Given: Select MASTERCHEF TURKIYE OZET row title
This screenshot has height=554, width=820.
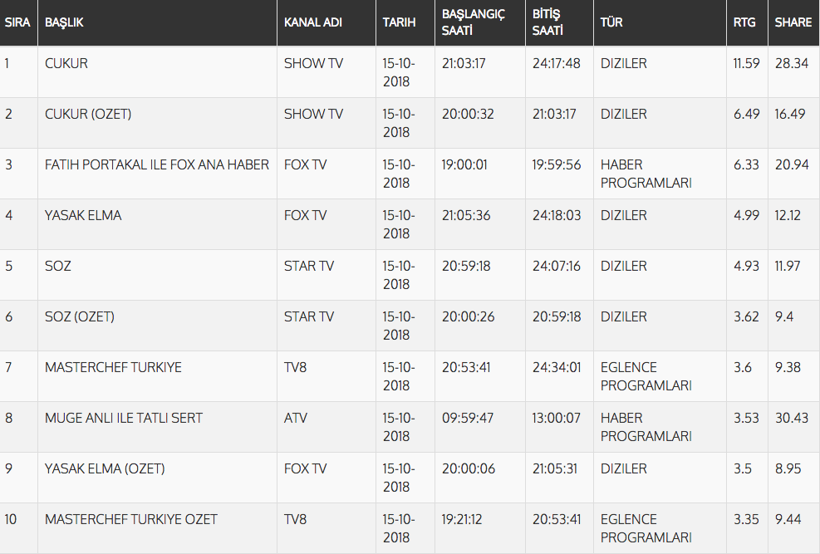Looking at the screenshot, I should click(x=131, y=519).
